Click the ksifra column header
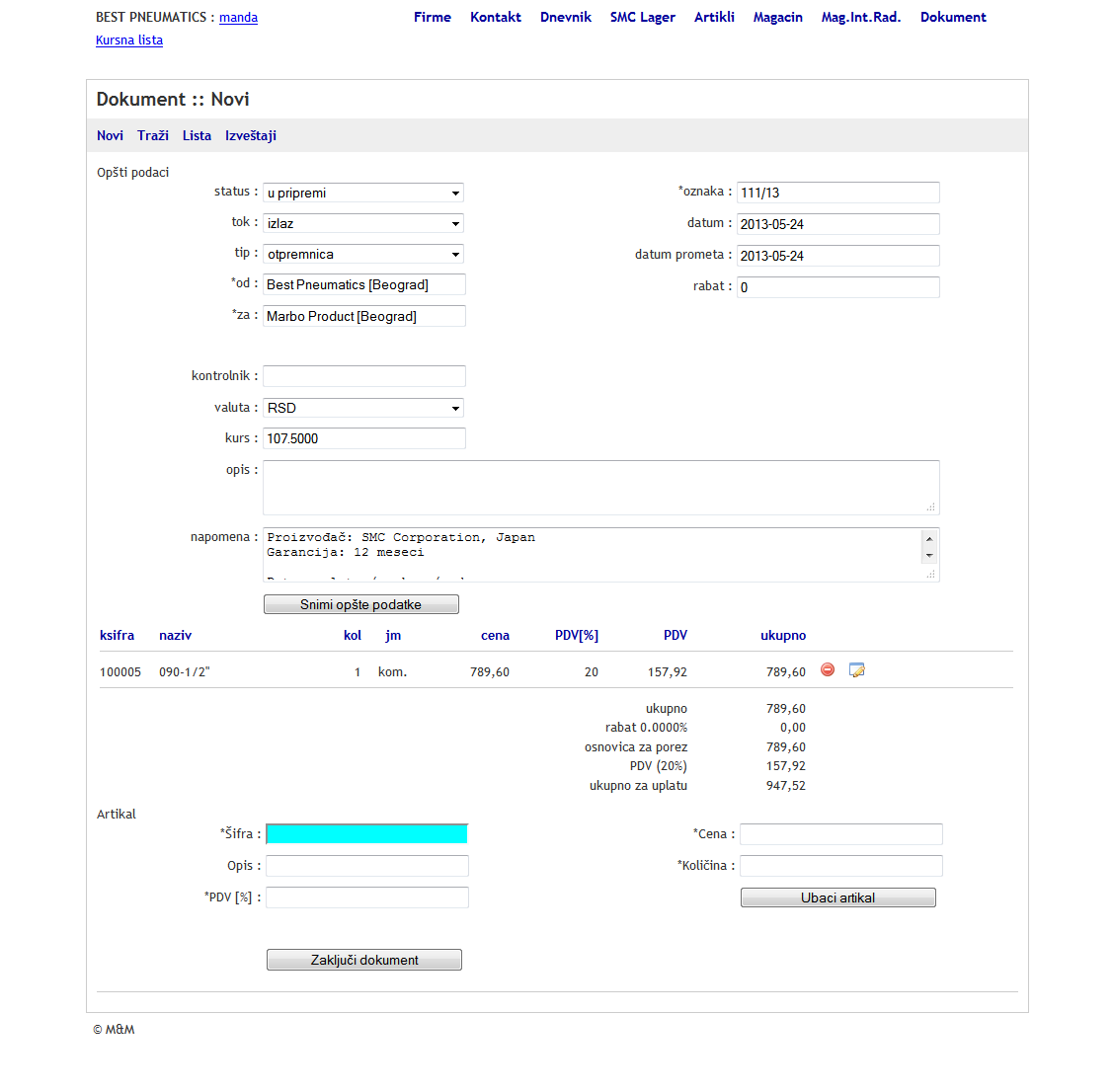The width and height of the screenshot is (1113, 1092). coord(117,636)
